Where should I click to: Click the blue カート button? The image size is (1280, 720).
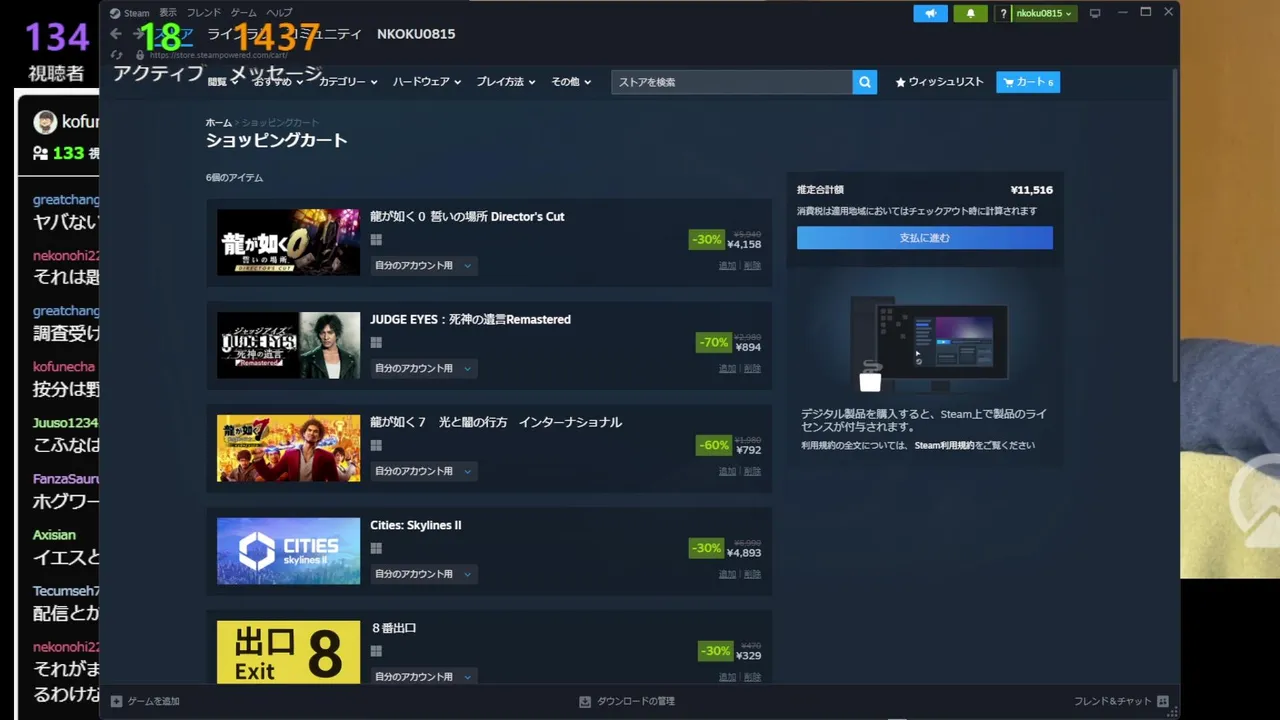point(1028,82)
